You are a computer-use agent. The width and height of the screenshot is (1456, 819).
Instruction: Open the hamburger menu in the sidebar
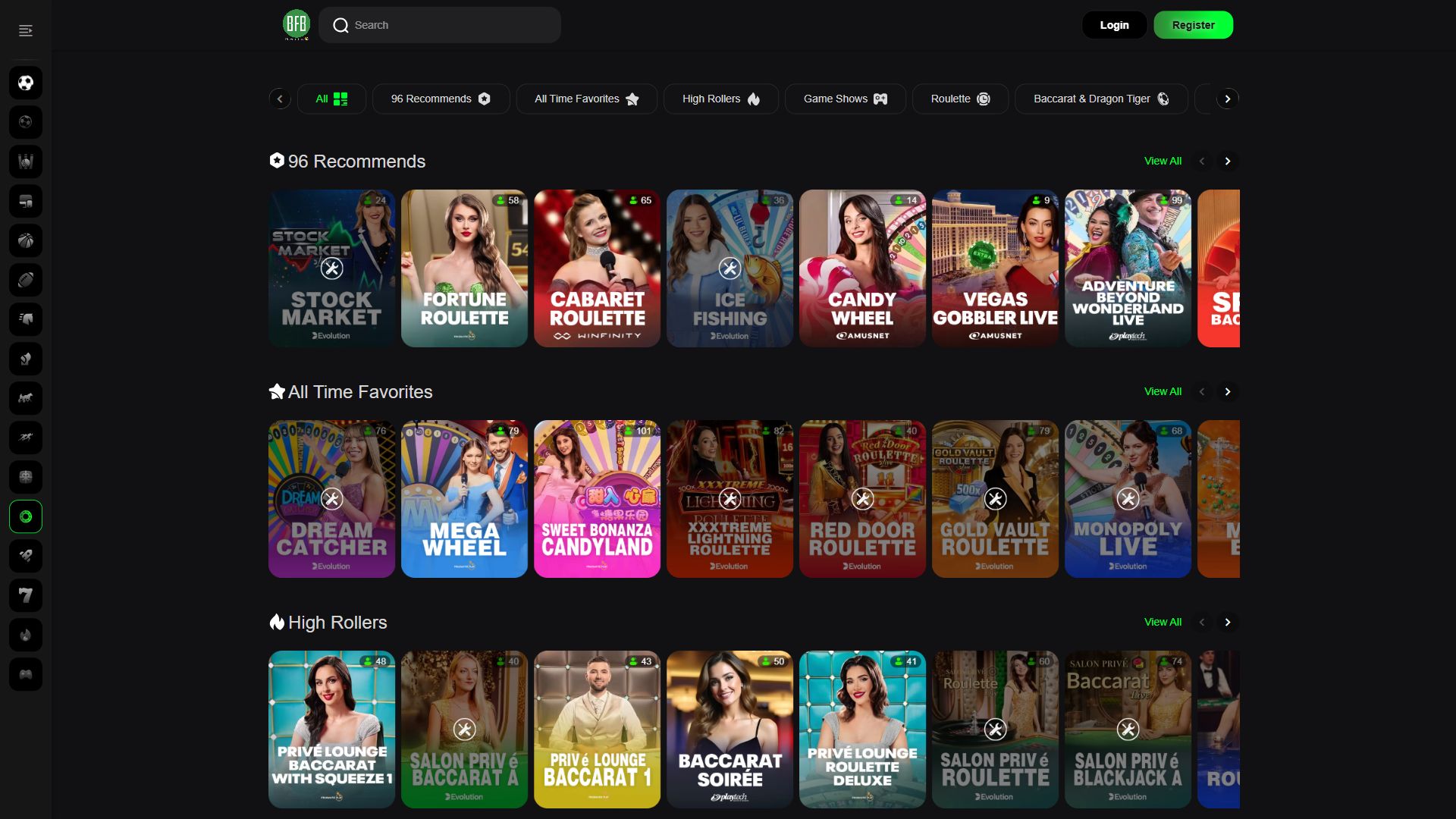coord(26,30)
